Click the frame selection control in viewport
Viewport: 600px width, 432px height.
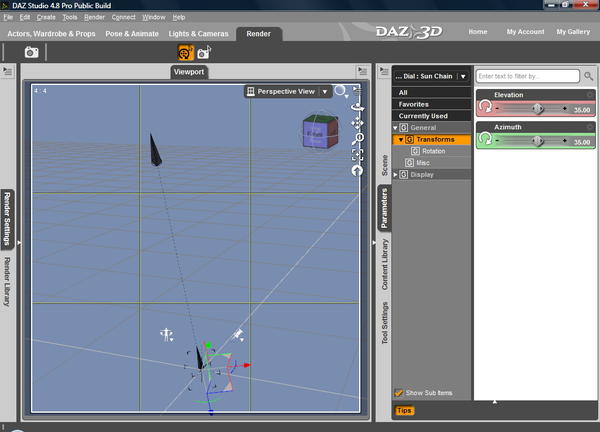[357, 155]
